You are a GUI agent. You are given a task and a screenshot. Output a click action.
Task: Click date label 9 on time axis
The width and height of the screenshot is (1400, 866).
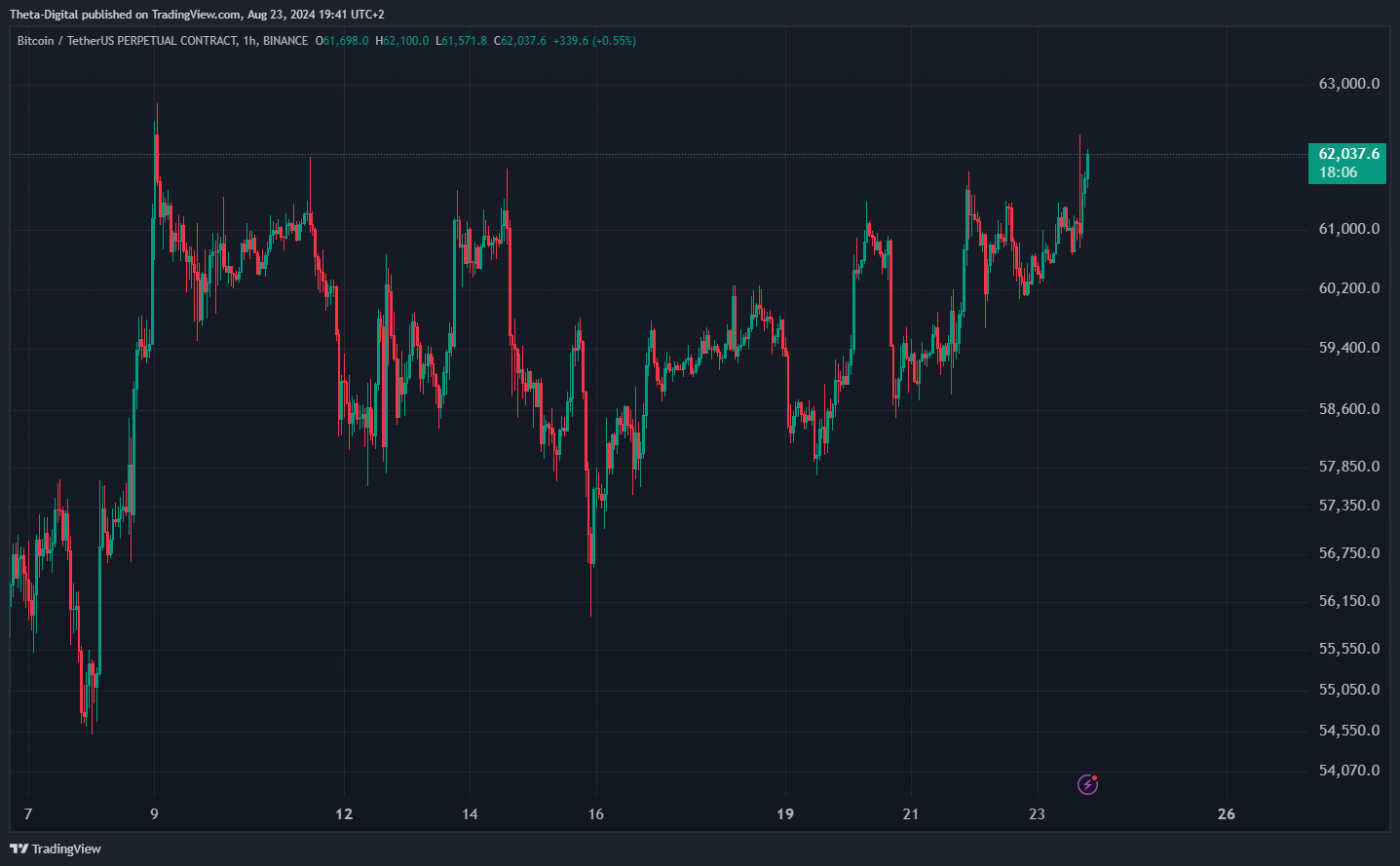pyautogui.click(x=154, y=814)
